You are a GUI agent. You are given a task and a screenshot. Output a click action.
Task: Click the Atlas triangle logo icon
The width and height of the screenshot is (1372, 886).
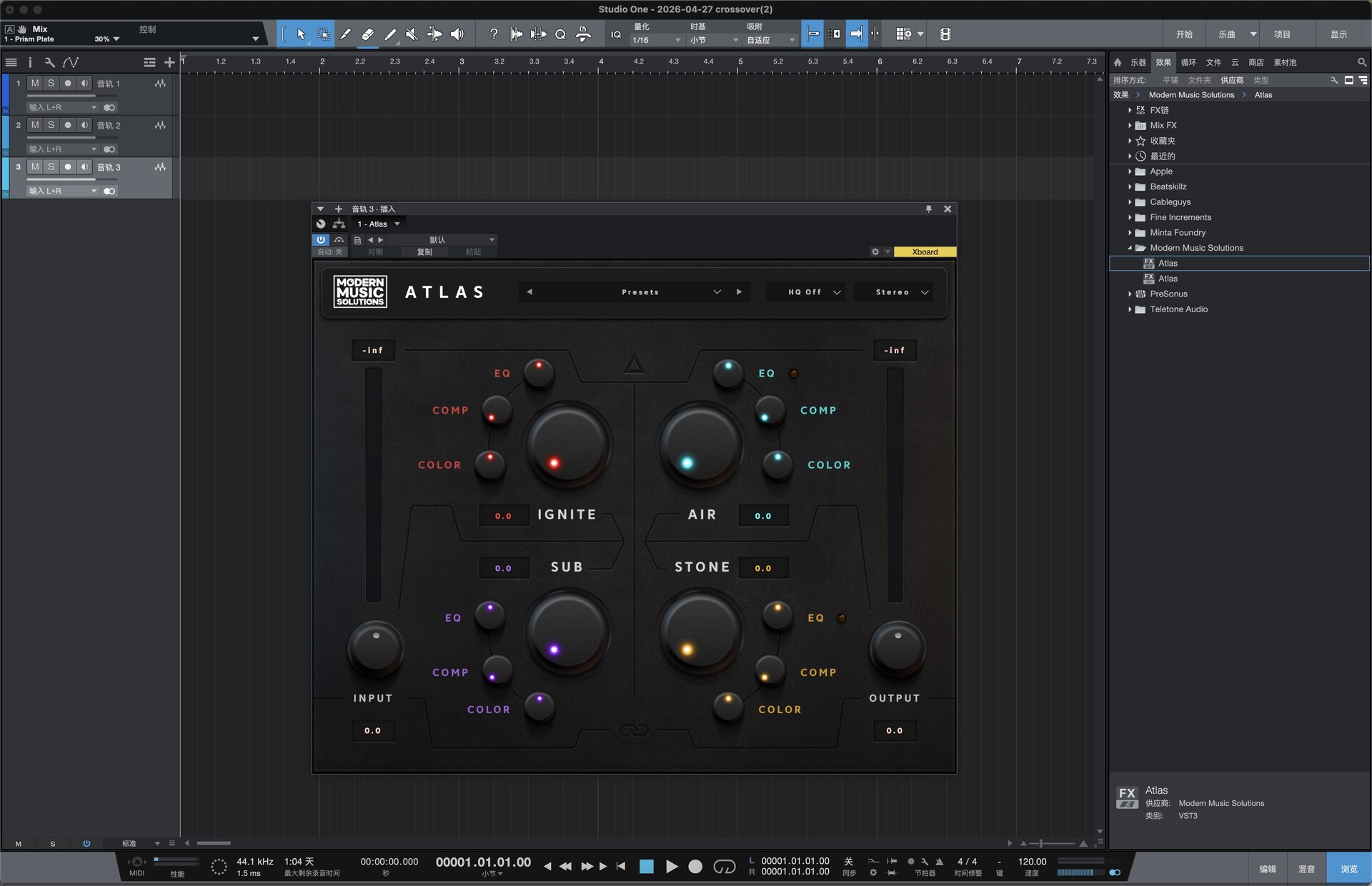tap(634, 364)
